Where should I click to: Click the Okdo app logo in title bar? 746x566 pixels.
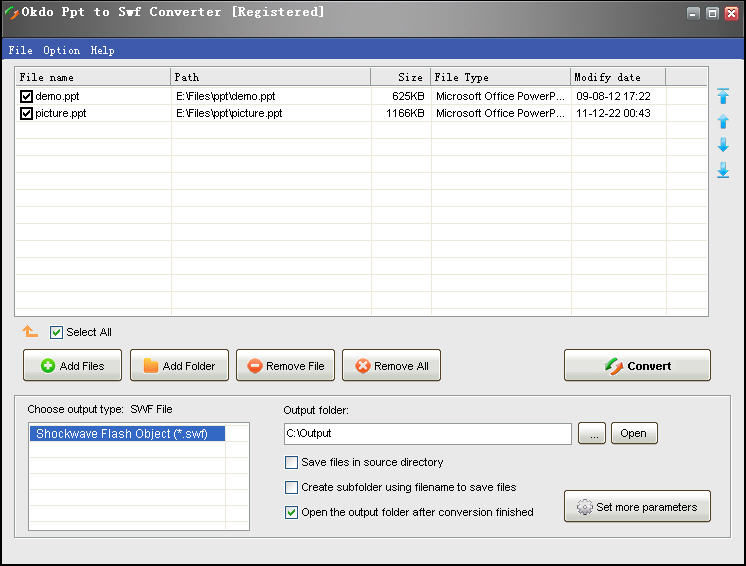point(10,13)
